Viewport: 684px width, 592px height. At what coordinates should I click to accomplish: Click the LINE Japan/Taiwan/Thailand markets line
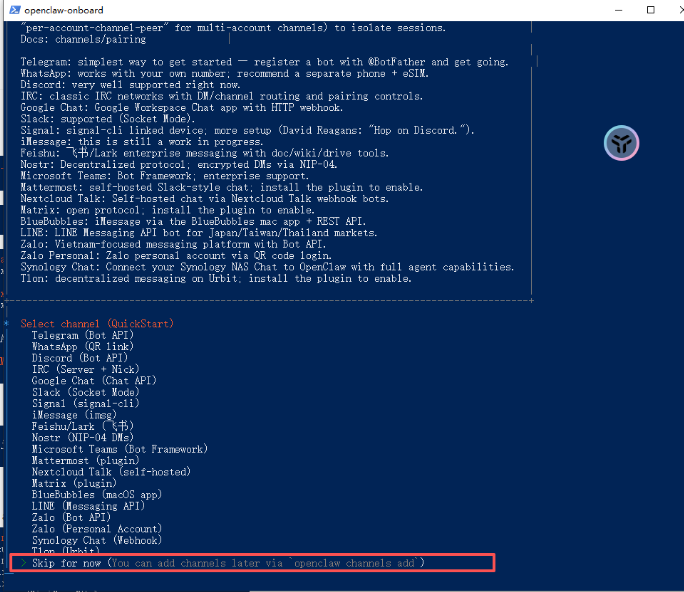click(199, 233)
